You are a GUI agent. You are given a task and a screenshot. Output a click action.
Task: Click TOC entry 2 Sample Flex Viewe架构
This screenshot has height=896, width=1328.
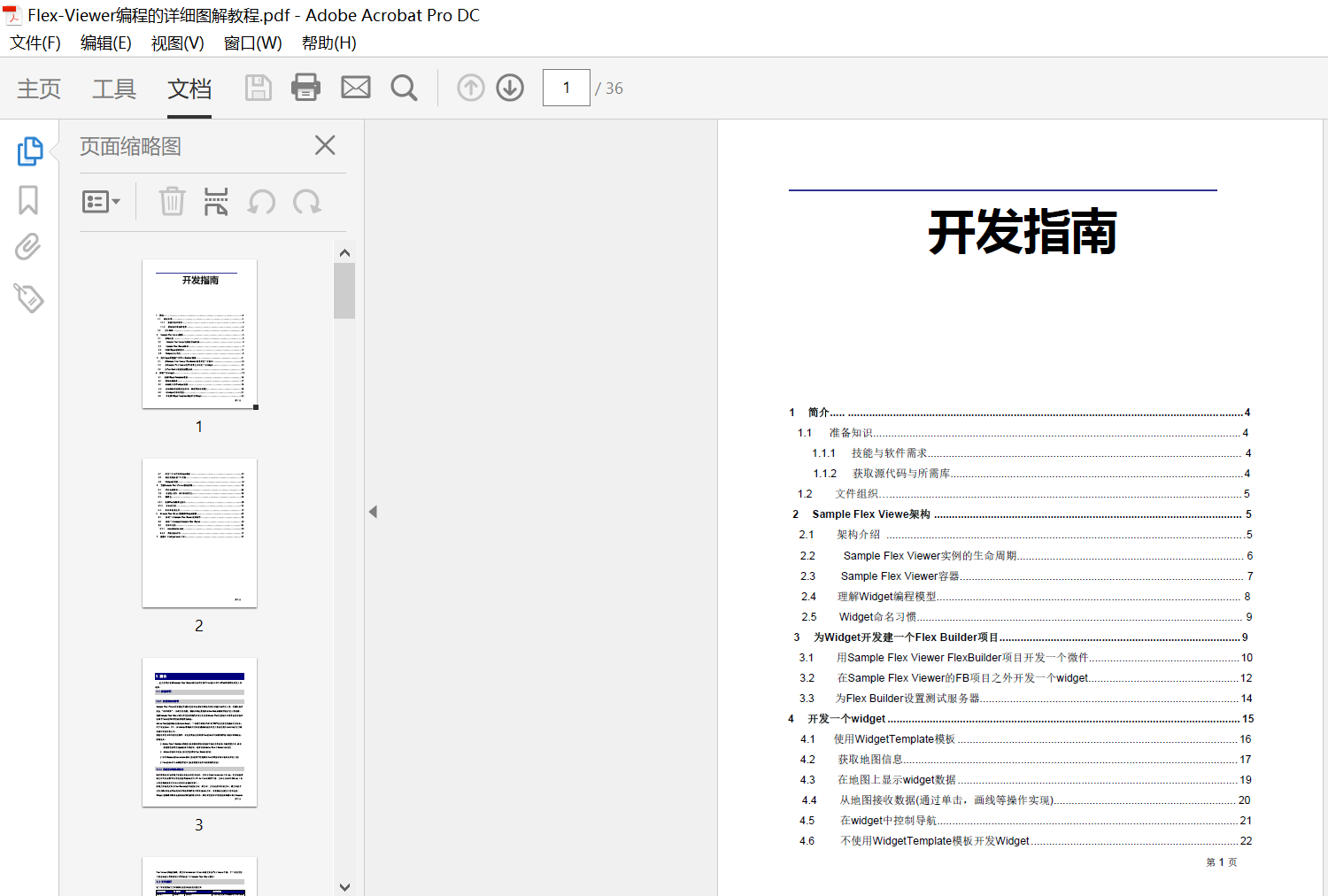(x=1021, y=514)
